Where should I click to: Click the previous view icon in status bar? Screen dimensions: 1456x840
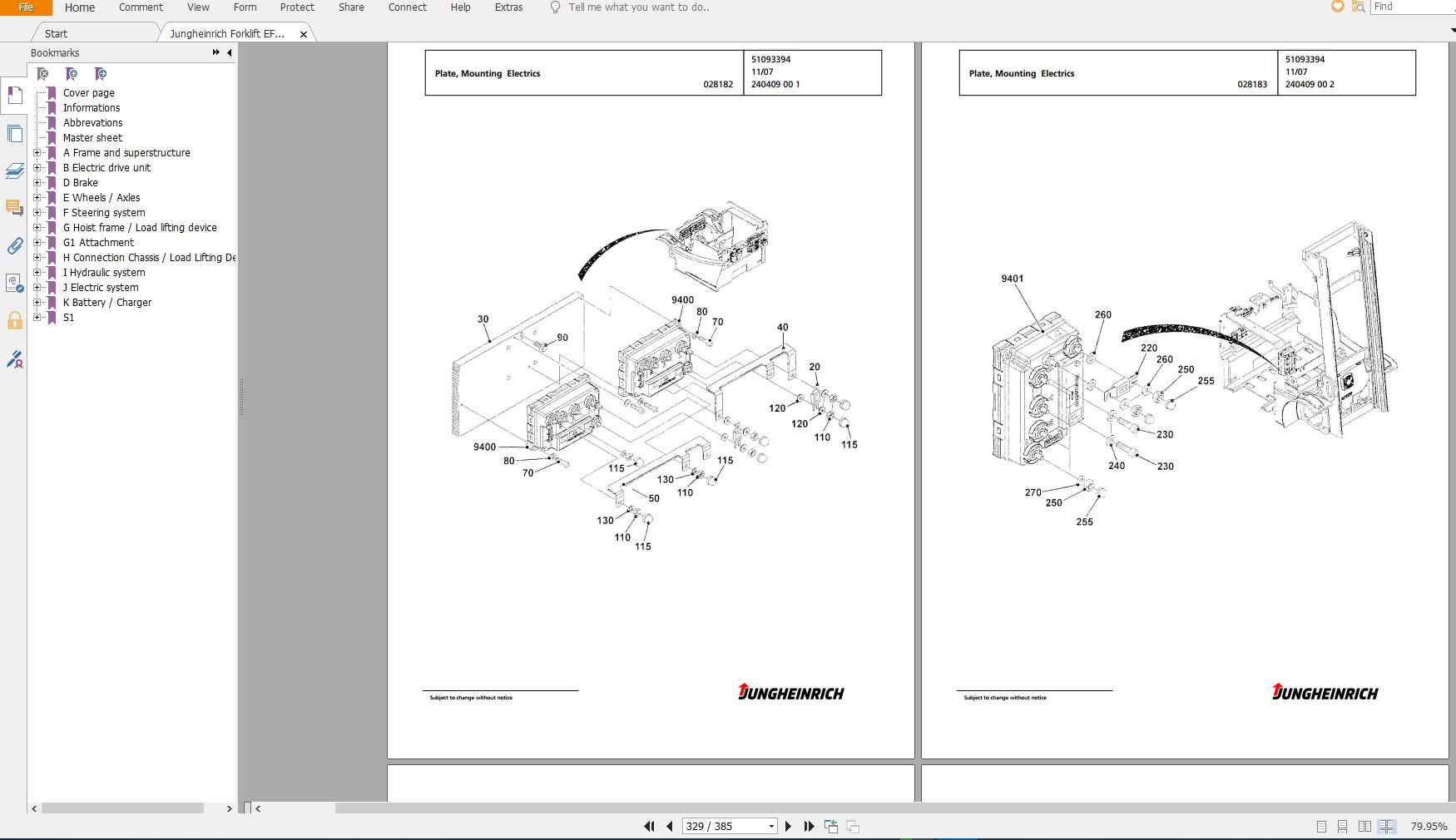click(830, 826)
